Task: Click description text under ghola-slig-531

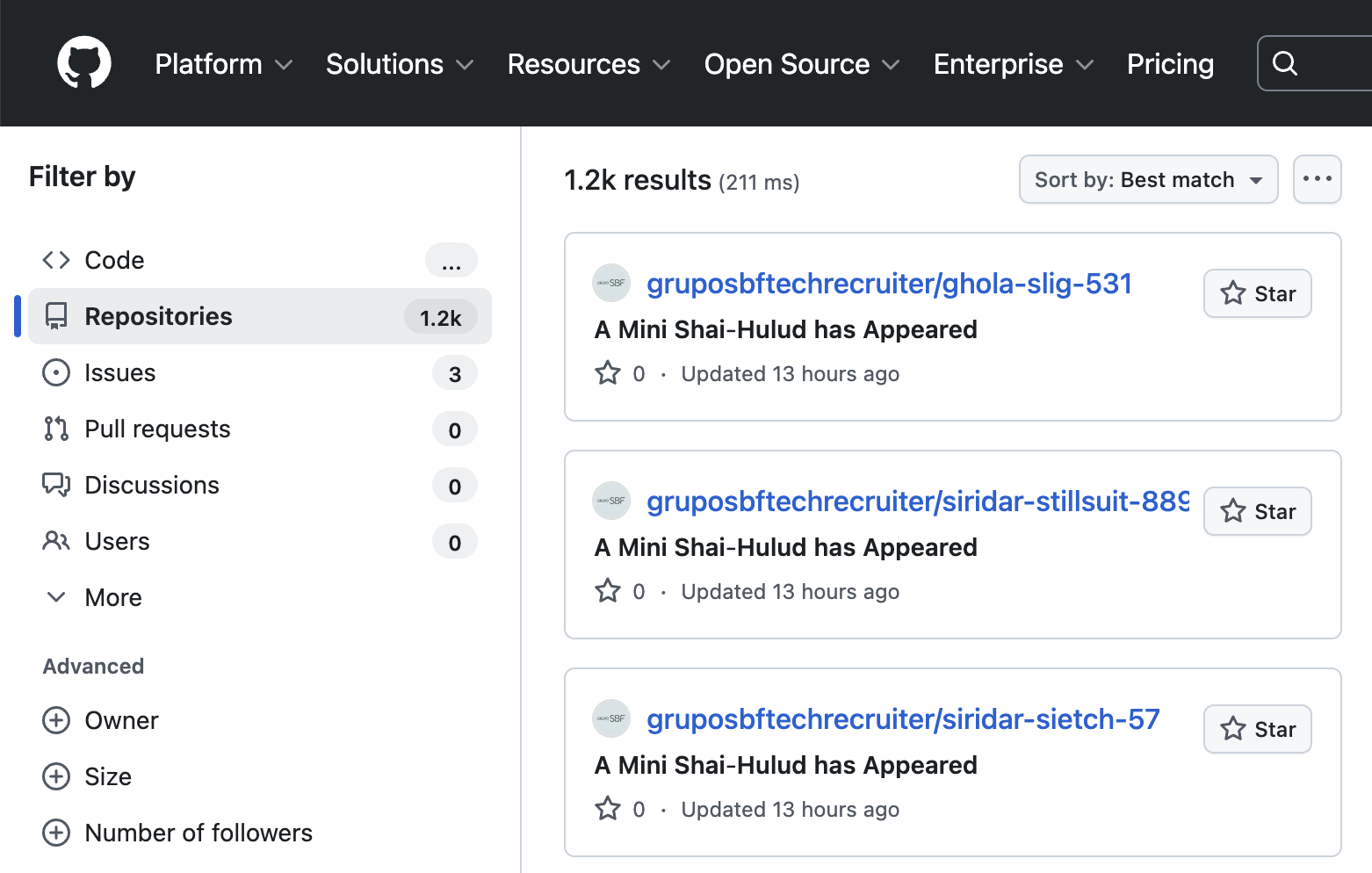Action: (x=786, y=329)
